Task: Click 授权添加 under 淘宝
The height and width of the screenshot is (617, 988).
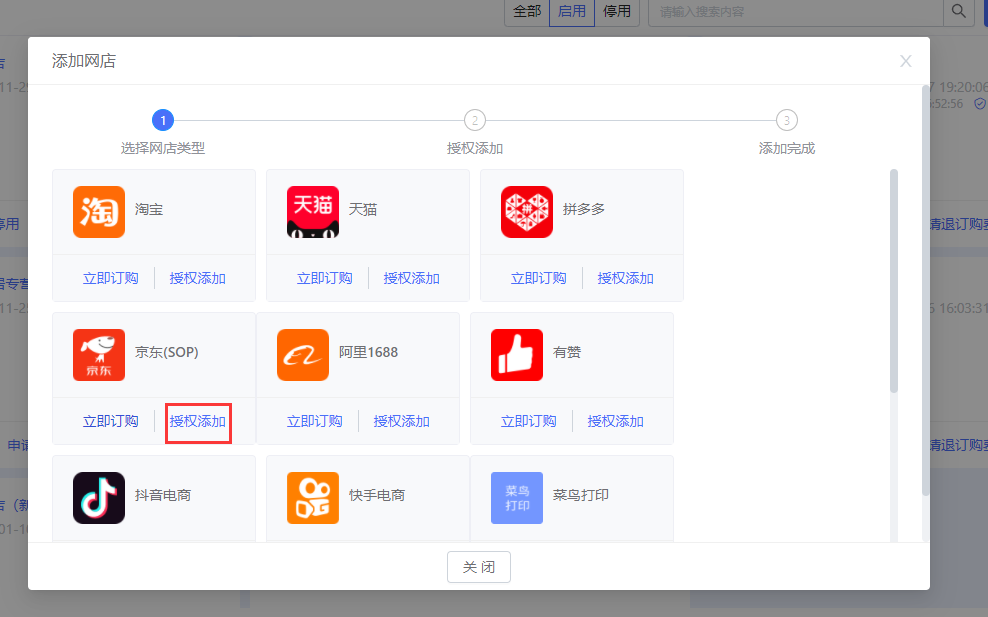Action: coord(197,278)
